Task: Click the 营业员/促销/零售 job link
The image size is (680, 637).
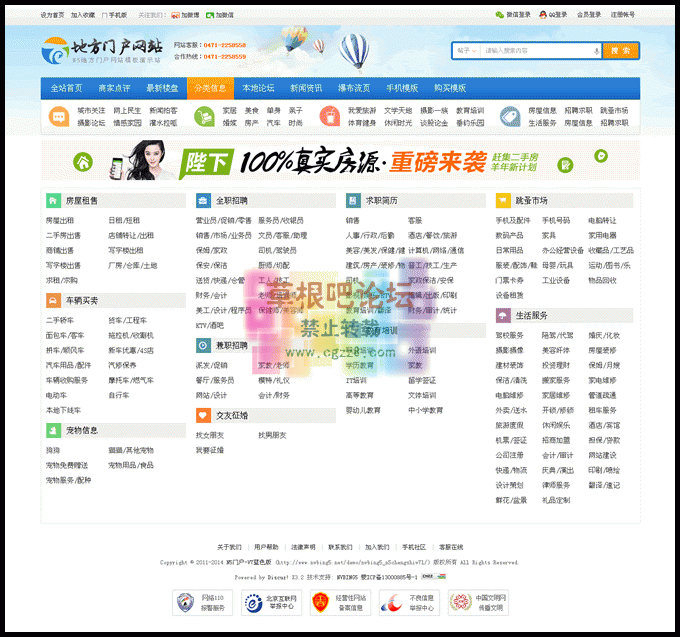Action: click(223, 221)
